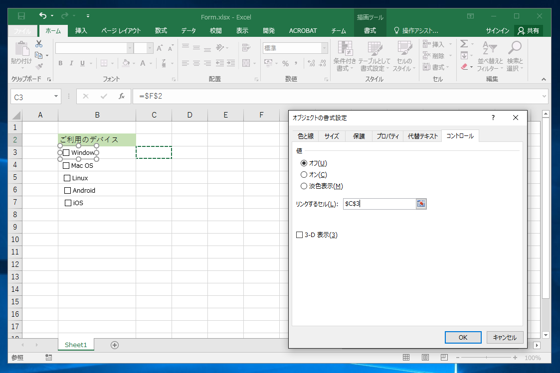Check the Android checkbox on sheet

click(x=68, y=190)
